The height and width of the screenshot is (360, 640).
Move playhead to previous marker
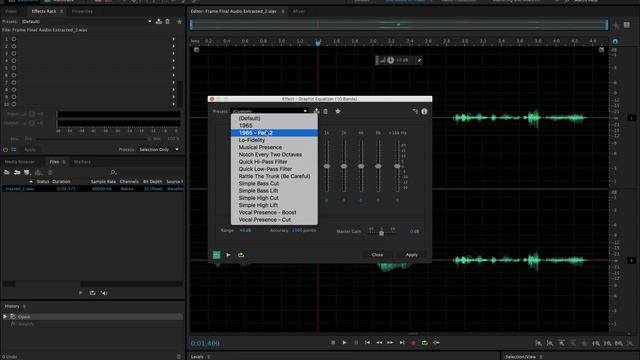[367, 342]
